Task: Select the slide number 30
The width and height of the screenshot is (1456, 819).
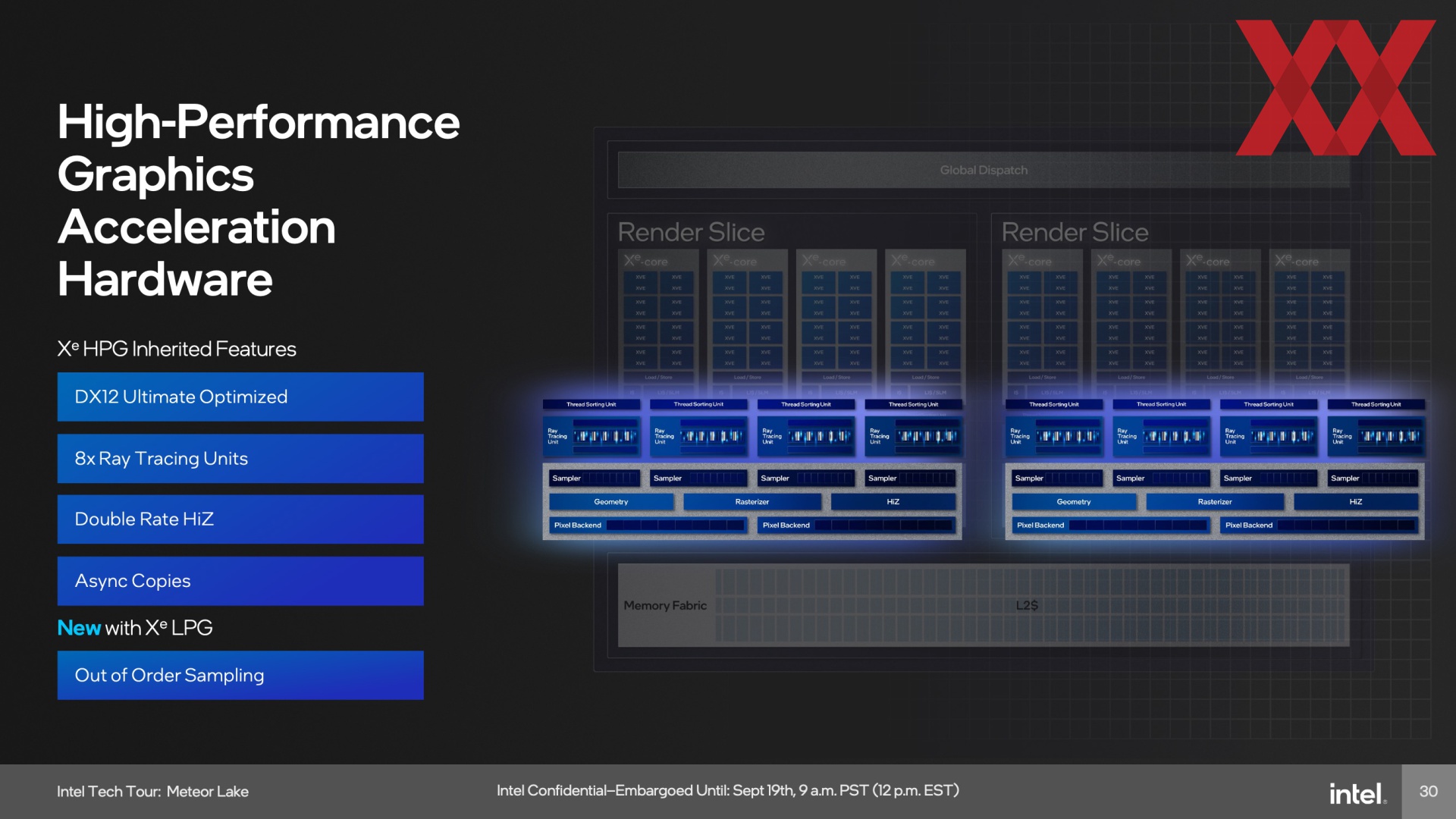Action: (1428, 792)
